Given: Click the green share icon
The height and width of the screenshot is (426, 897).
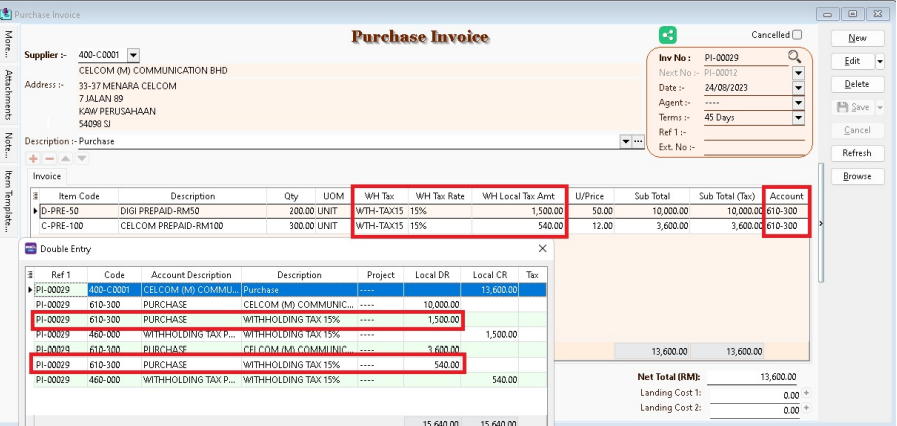Looking at the screenshot, I should [668, 36].
